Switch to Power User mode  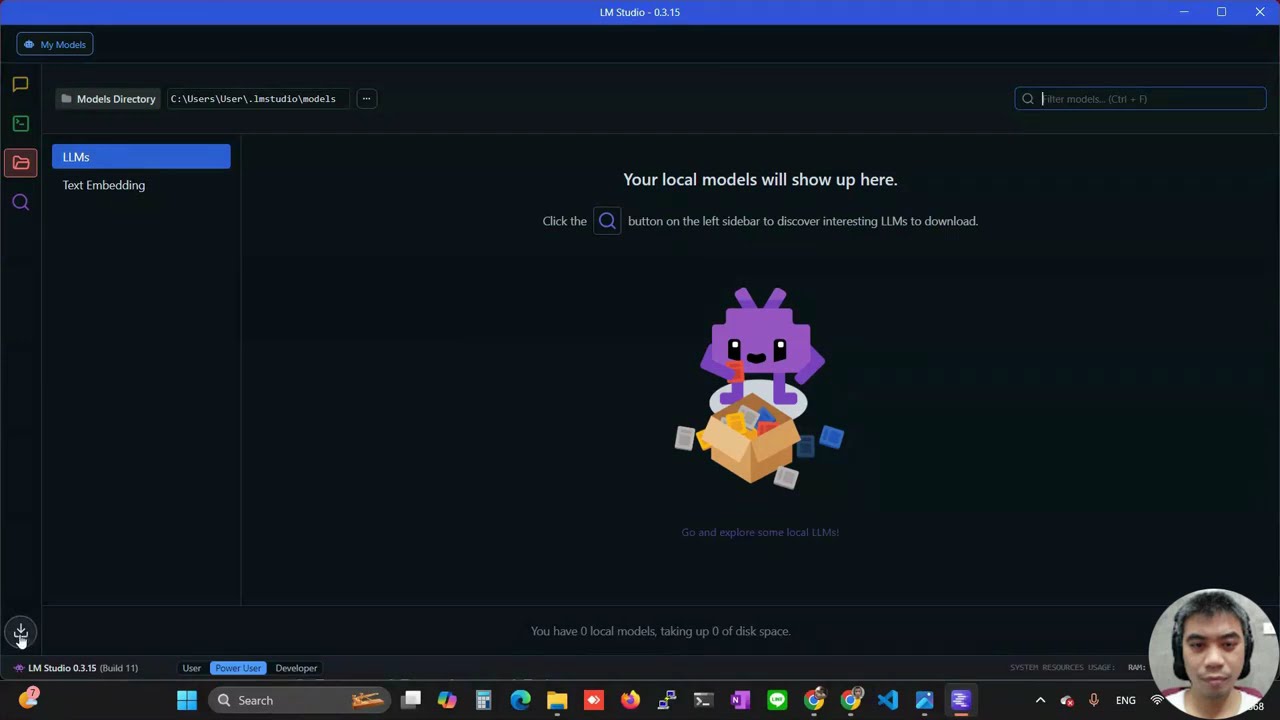(x=238, y=668)
